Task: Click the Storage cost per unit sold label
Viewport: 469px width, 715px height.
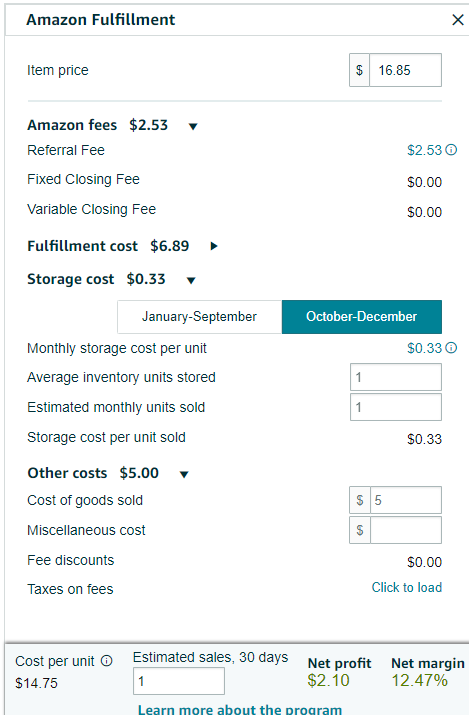Action: click(106, 437)
